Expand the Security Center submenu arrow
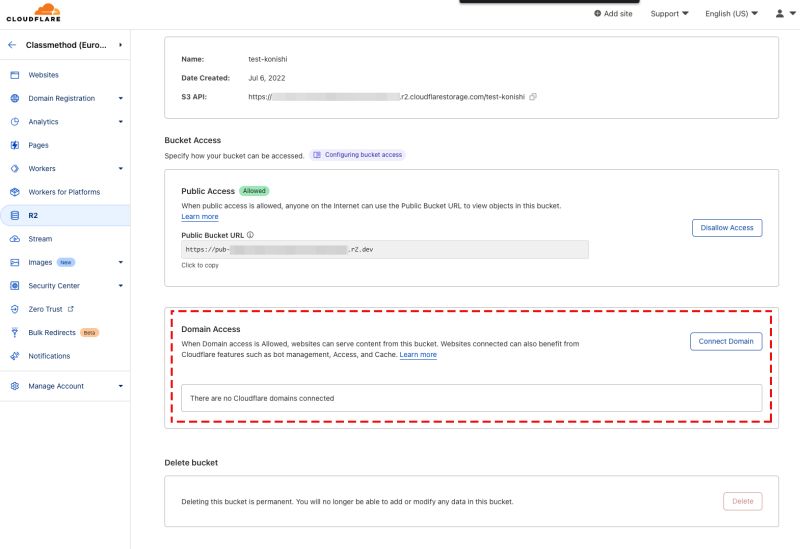800x549 pixels. 120,286
